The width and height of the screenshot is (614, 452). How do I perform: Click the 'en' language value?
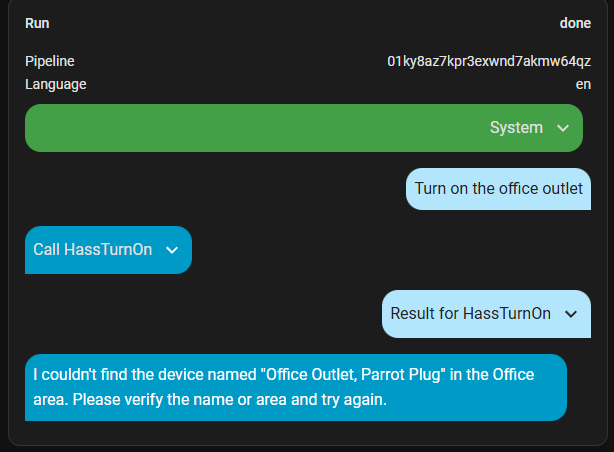tap(583, 85)
